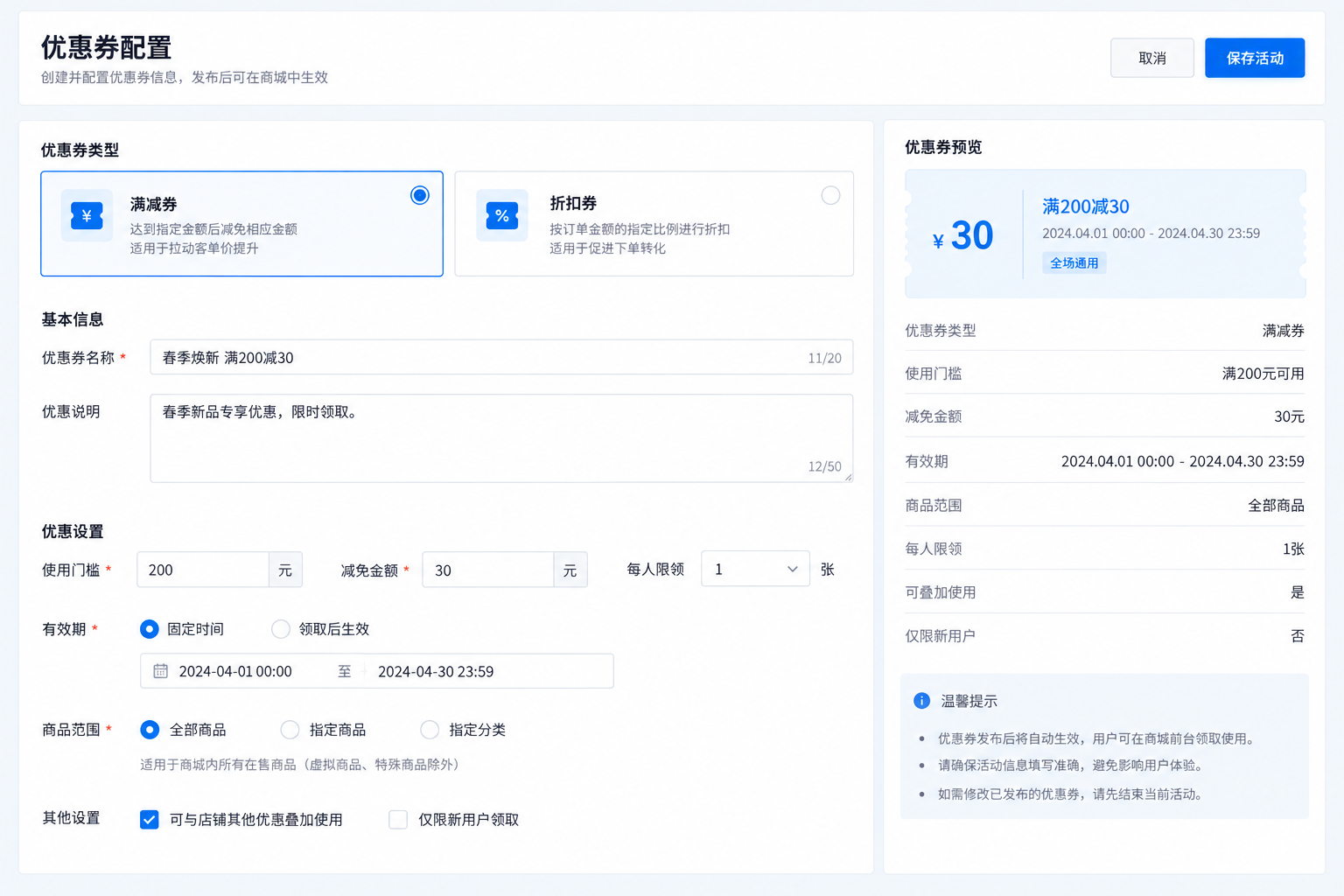Choose 领取后生效 validity option

281,629
